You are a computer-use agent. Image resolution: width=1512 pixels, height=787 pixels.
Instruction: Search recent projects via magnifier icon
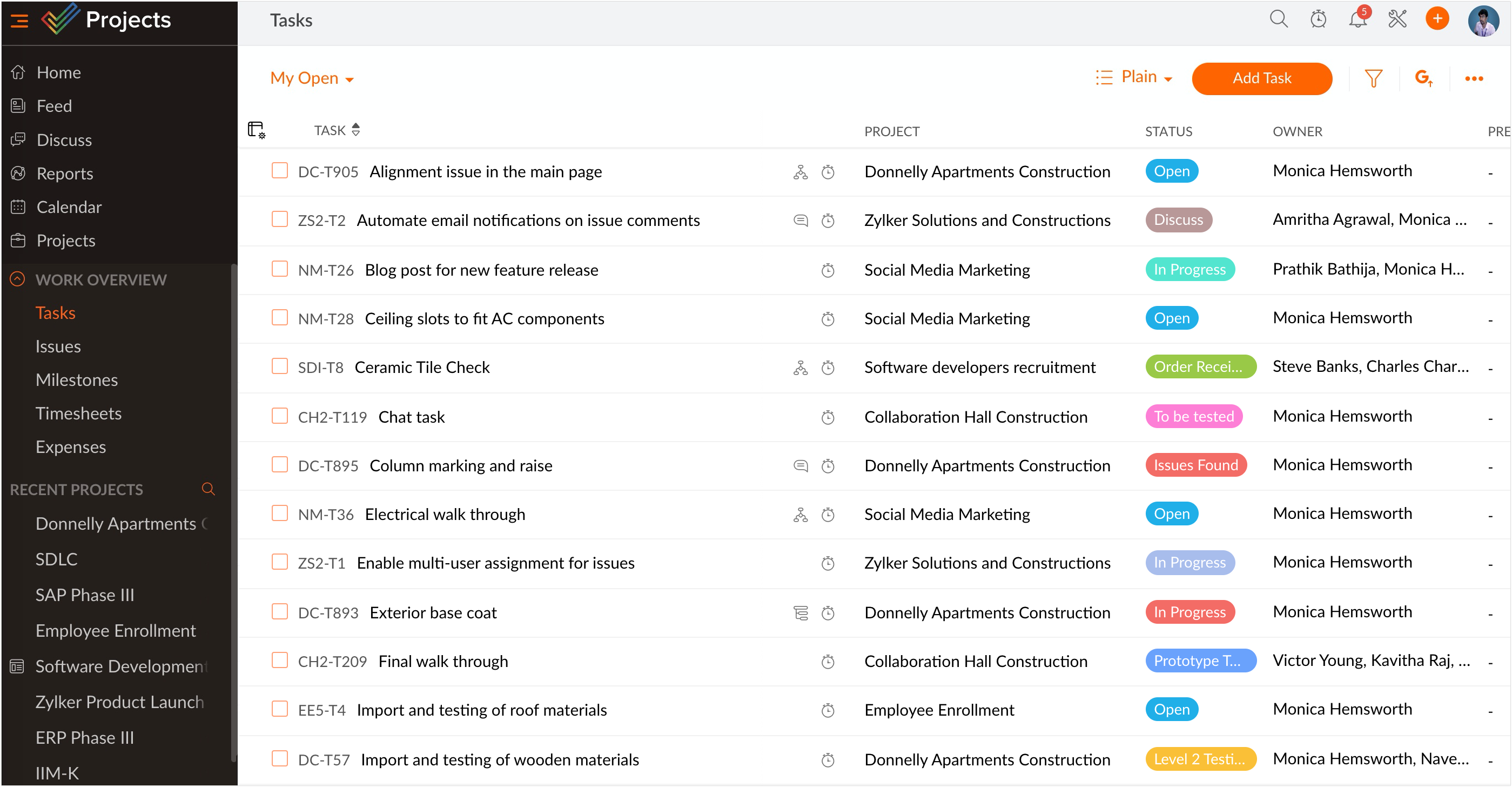(x=208, y=489)
